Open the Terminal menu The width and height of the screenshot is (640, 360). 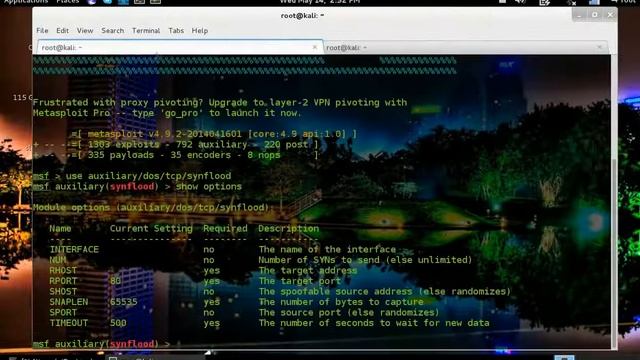146,31
